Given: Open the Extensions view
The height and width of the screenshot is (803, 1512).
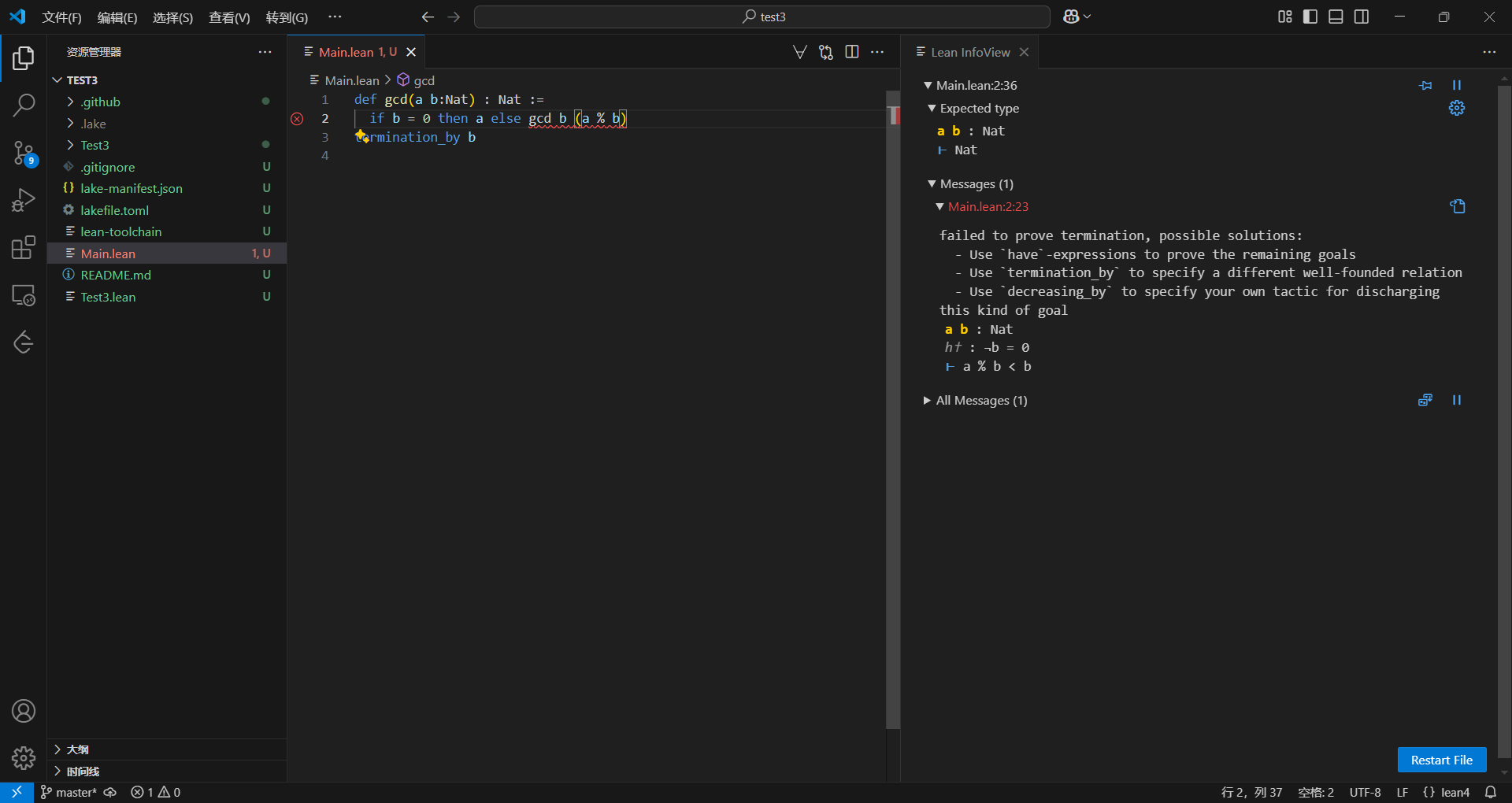Looking at the screenshot, I should [24, 247].
